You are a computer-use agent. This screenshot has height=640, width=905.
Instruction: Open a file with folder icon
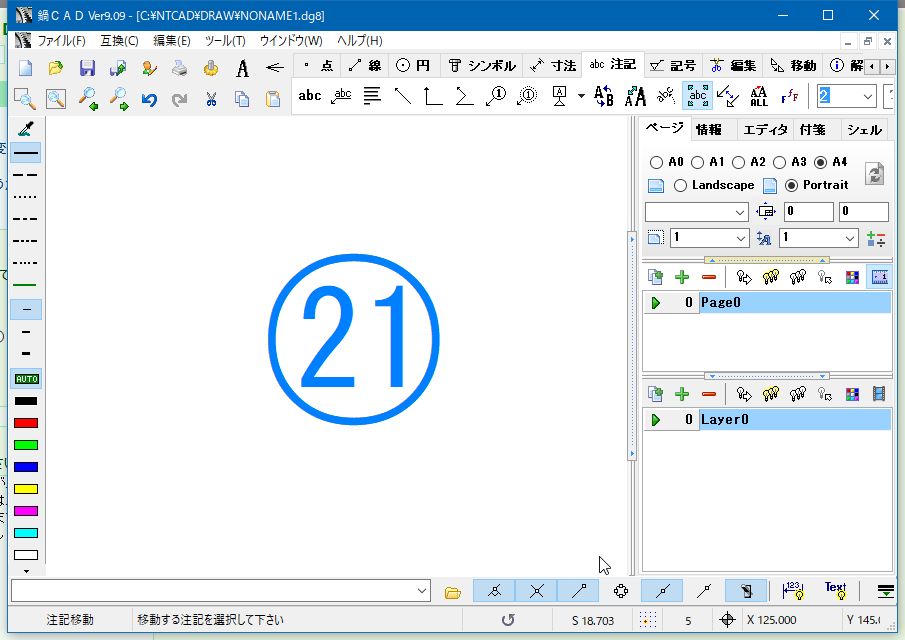(x=55, y=68)
